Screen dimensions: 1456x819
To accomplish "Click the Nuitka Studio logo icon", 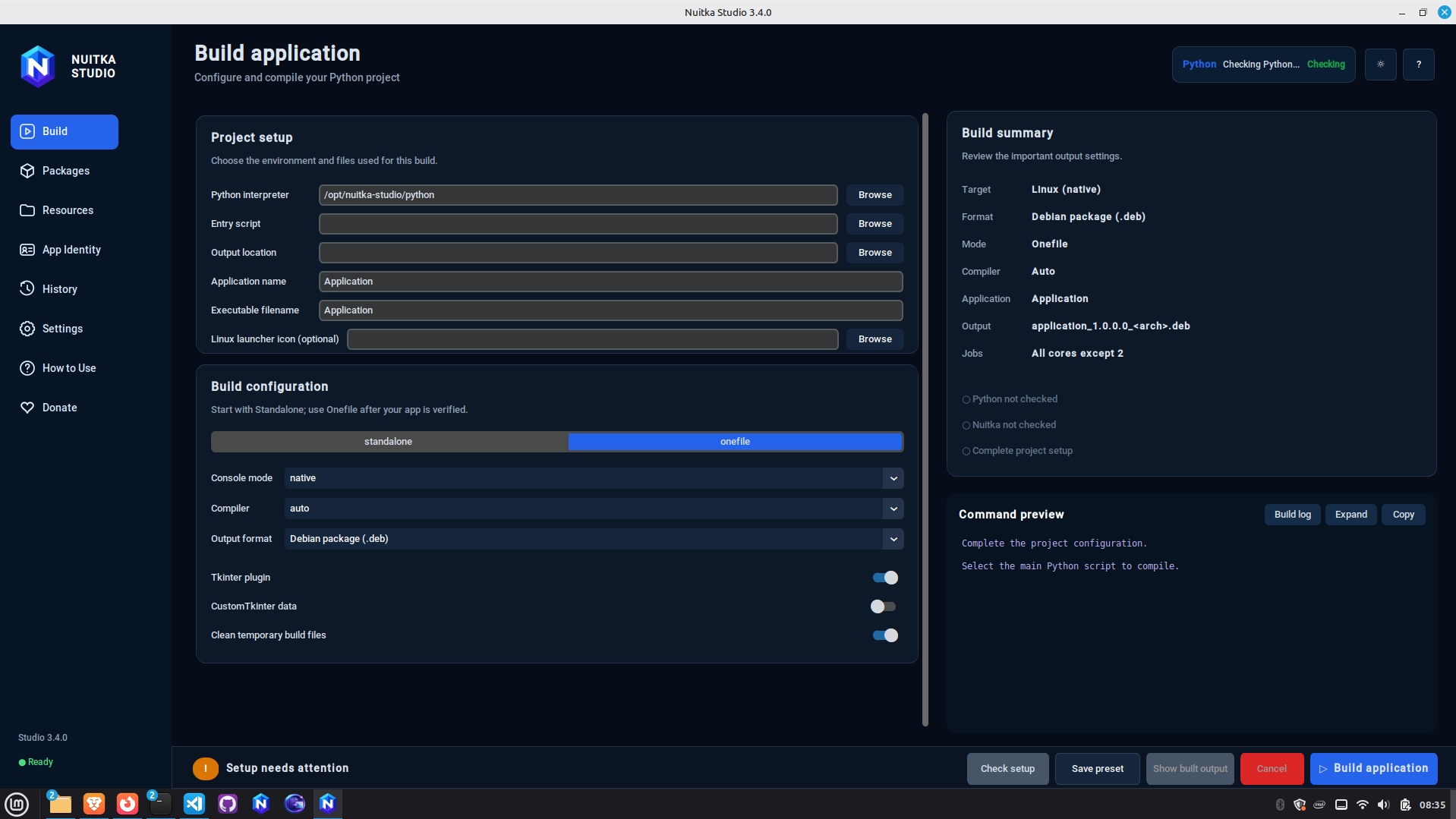I will pyautogui.click(x=37, y=66).
